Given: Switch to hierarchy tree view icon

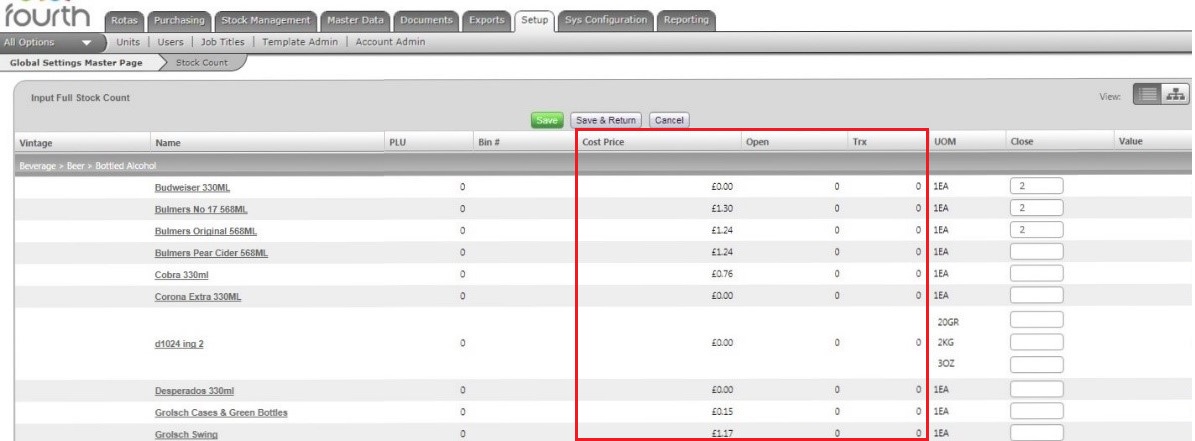Looking at the screenshot, I should [1175, 94].
